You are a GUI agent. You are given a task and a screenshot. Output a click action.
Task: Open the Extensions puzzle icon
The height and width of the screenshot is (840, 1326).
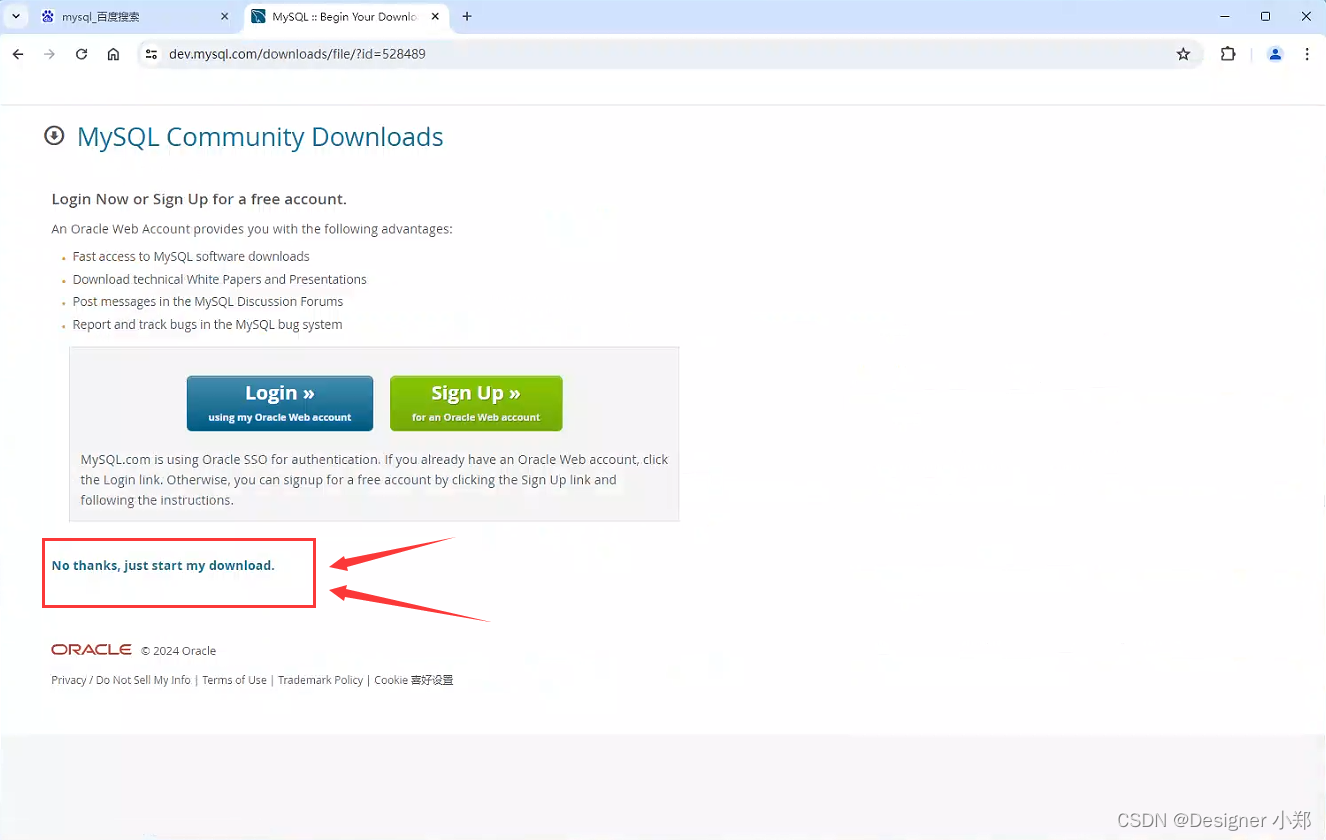1228,54
